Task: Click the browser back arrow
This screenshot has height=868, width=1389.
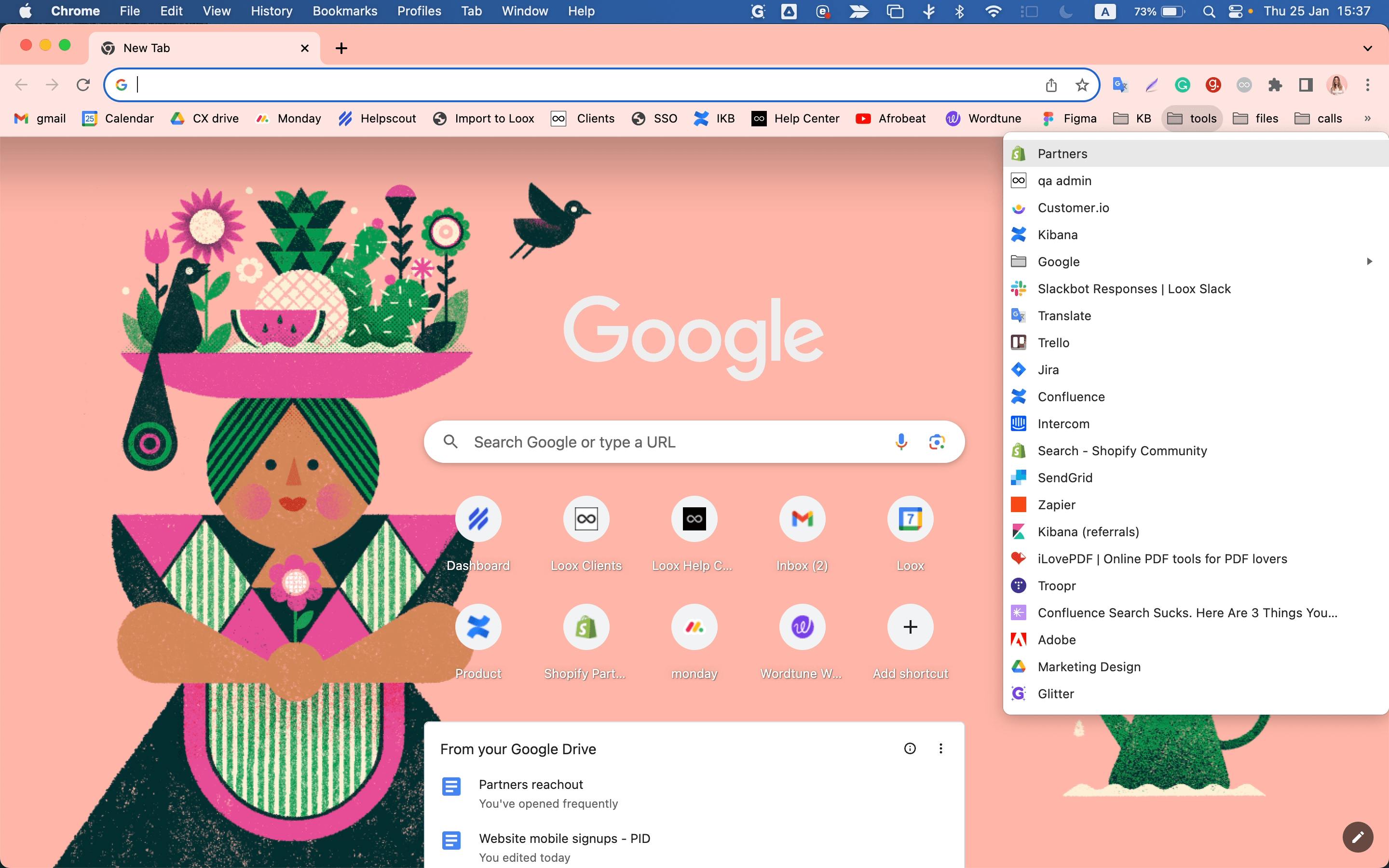Action: tap(21, 85)
